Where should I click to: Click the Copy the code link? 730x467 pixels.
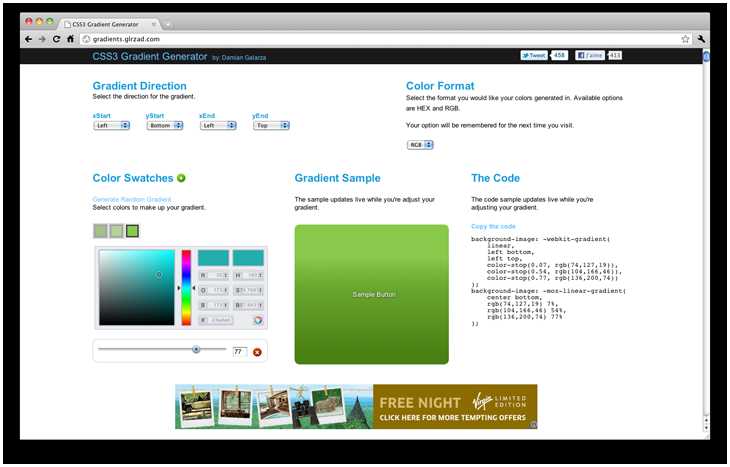point(493,226)
